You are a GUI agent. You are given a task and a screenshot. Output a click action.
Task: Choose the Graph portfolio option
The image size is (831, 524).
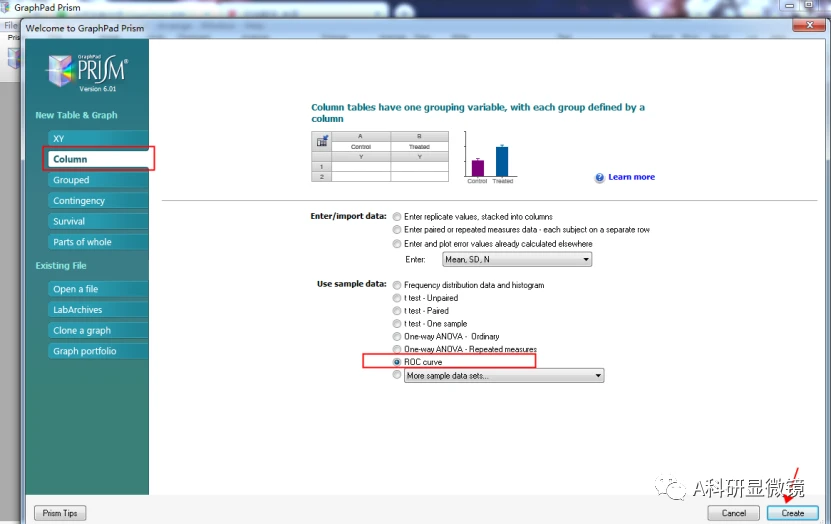[x=98, y=351]
